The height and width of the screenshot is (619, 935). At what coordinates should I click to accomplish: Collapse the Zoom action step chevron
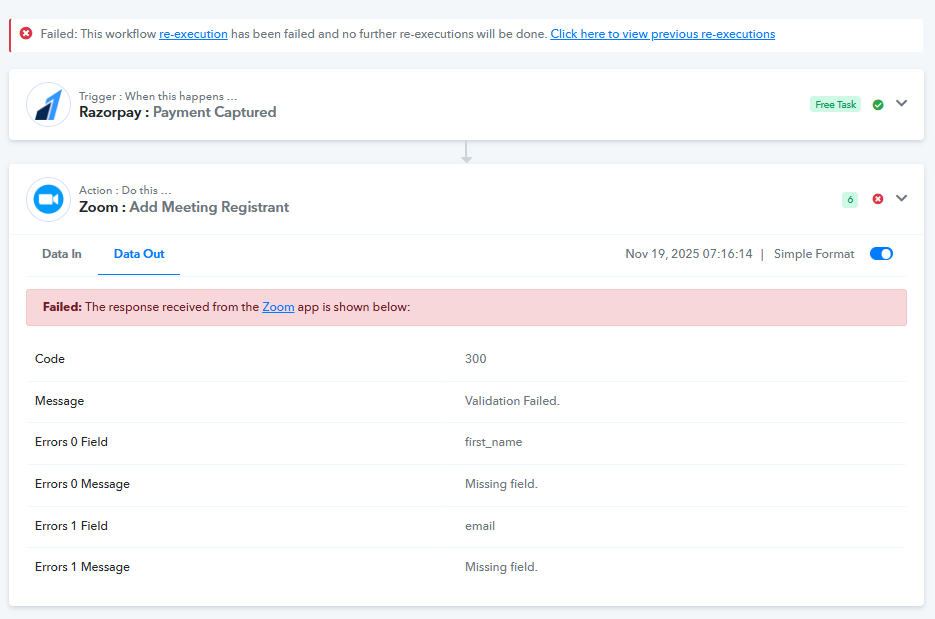point(902,198)
